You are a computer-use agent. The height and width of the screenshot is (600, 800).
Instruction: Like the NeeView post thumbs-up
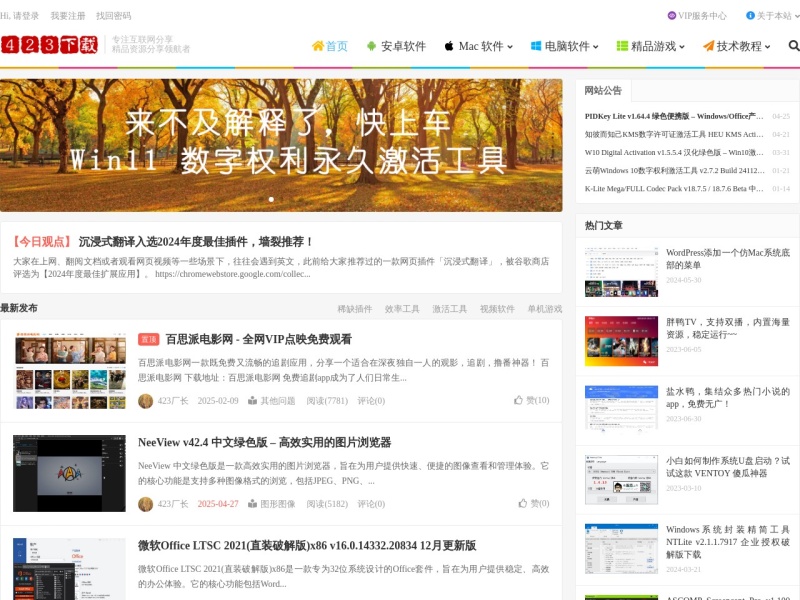522,503
